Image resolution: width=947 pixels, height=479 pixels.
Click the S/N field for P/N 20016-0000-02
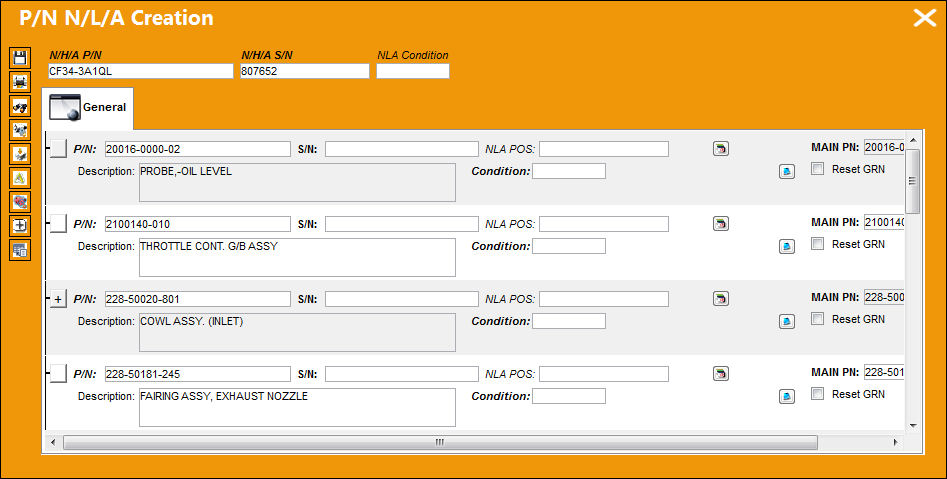click(402, 149)
